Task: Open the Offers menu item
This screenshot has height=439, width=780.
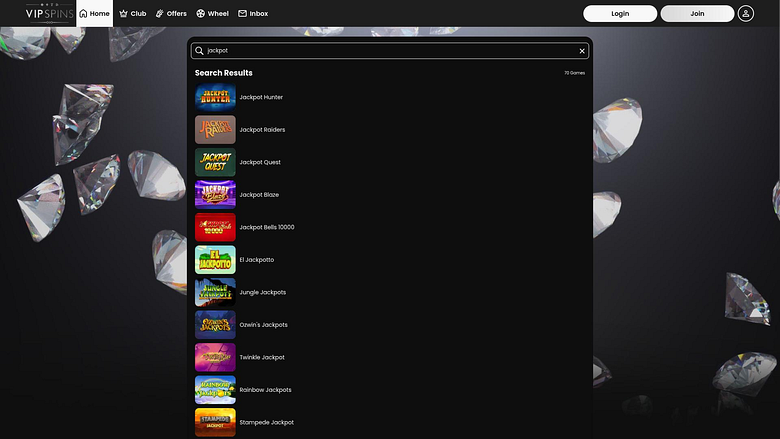Action: (171, 13)
